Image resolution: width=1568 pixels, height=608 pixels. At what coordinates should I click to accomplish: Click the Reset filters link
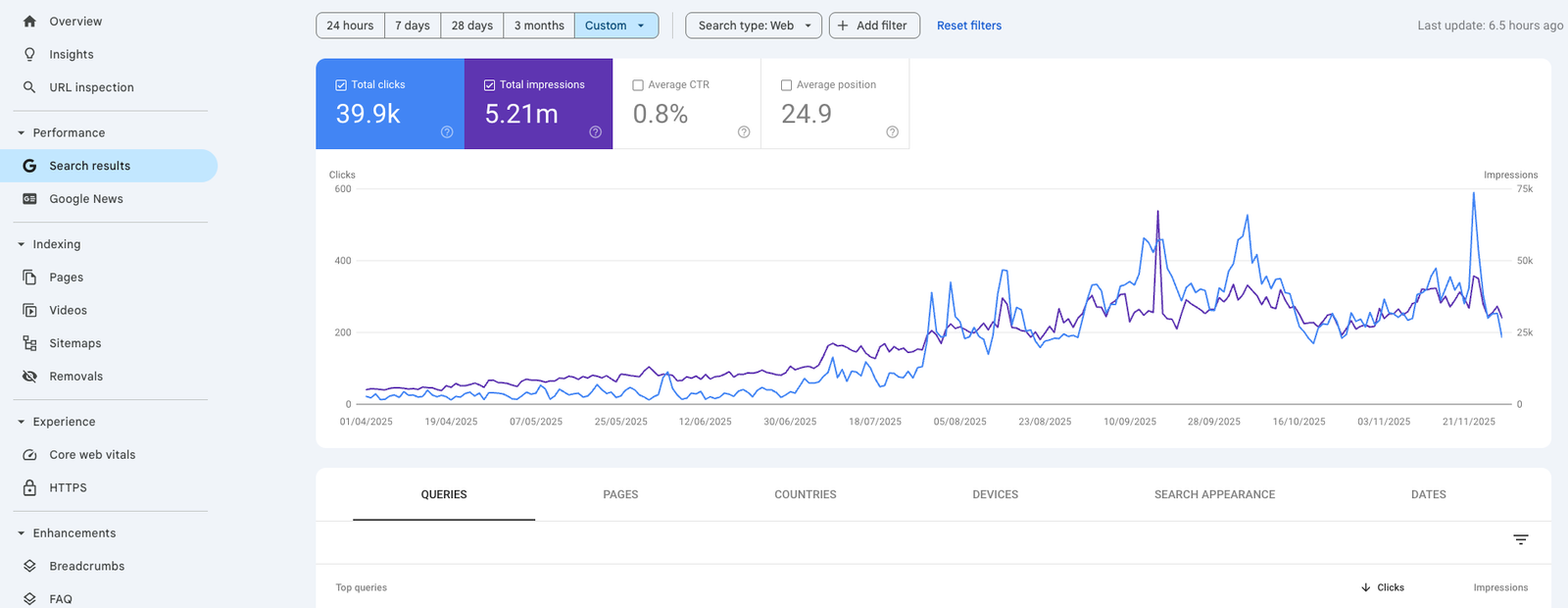(x=968, y=25)
